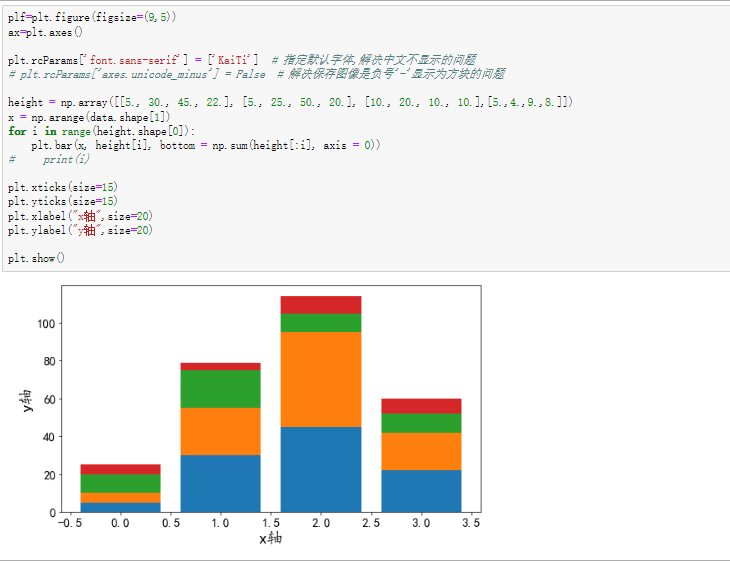The width and height of the screenshot is (730, 563).
Task: Click the x-axis tick label 2.5
Action: pyautogui.click(x=371, y=523)
